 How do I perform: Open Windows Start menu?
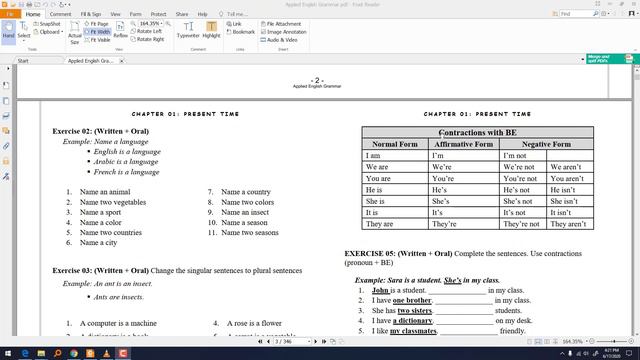(x=7, y=353)
